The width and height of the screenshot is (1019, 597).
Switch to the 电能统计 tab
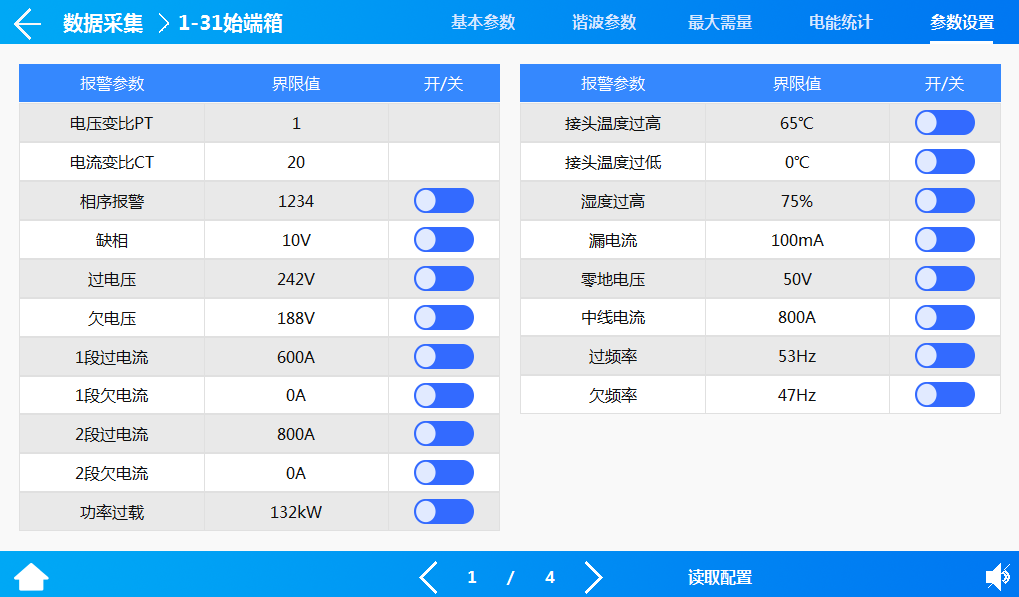(840, 23)
